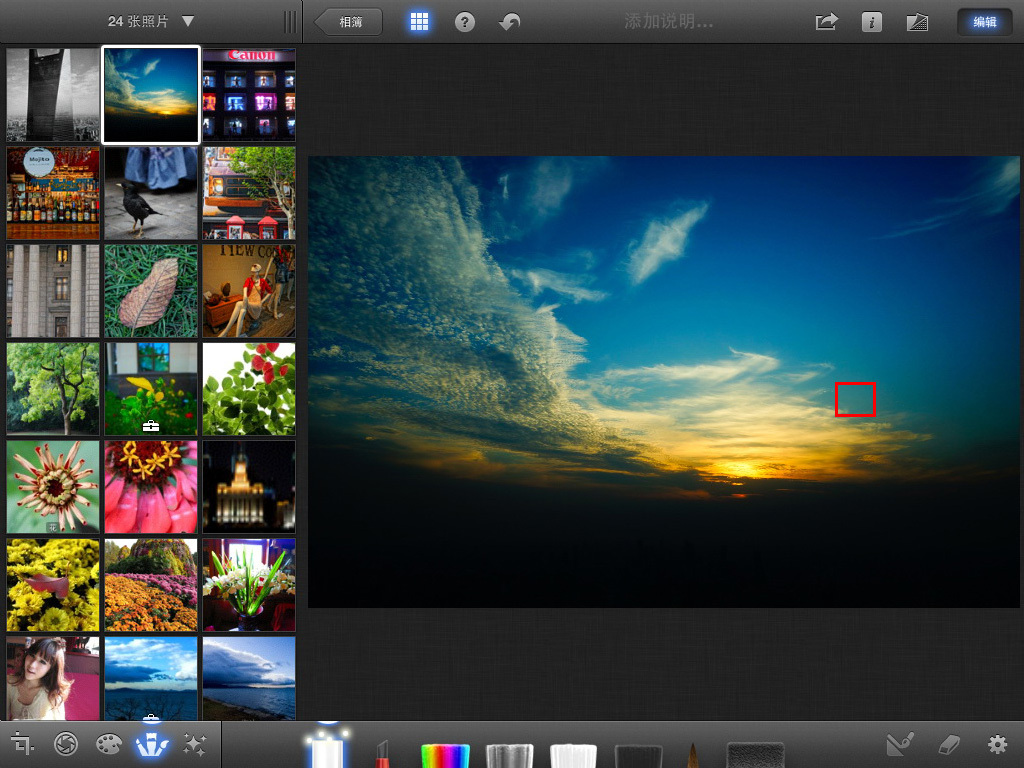Tap the 编辑 Edit button
The width and height of the screenshot is (1024, 768).
coord(984,21)
